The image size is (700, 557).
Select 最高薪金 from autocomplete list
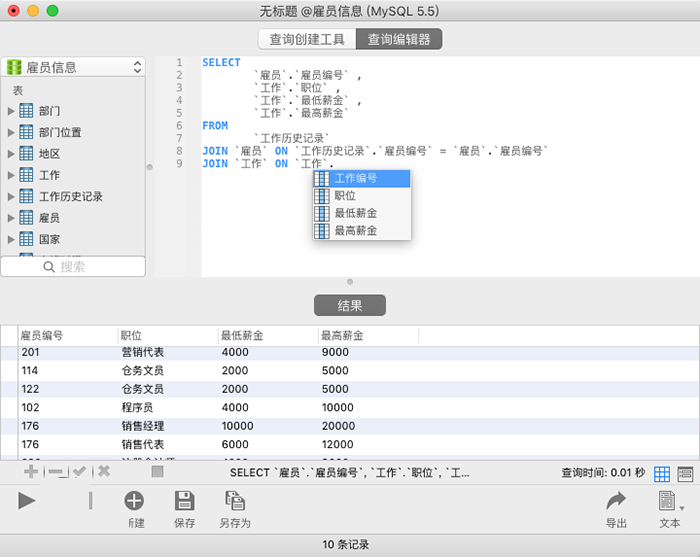[362, 231]
